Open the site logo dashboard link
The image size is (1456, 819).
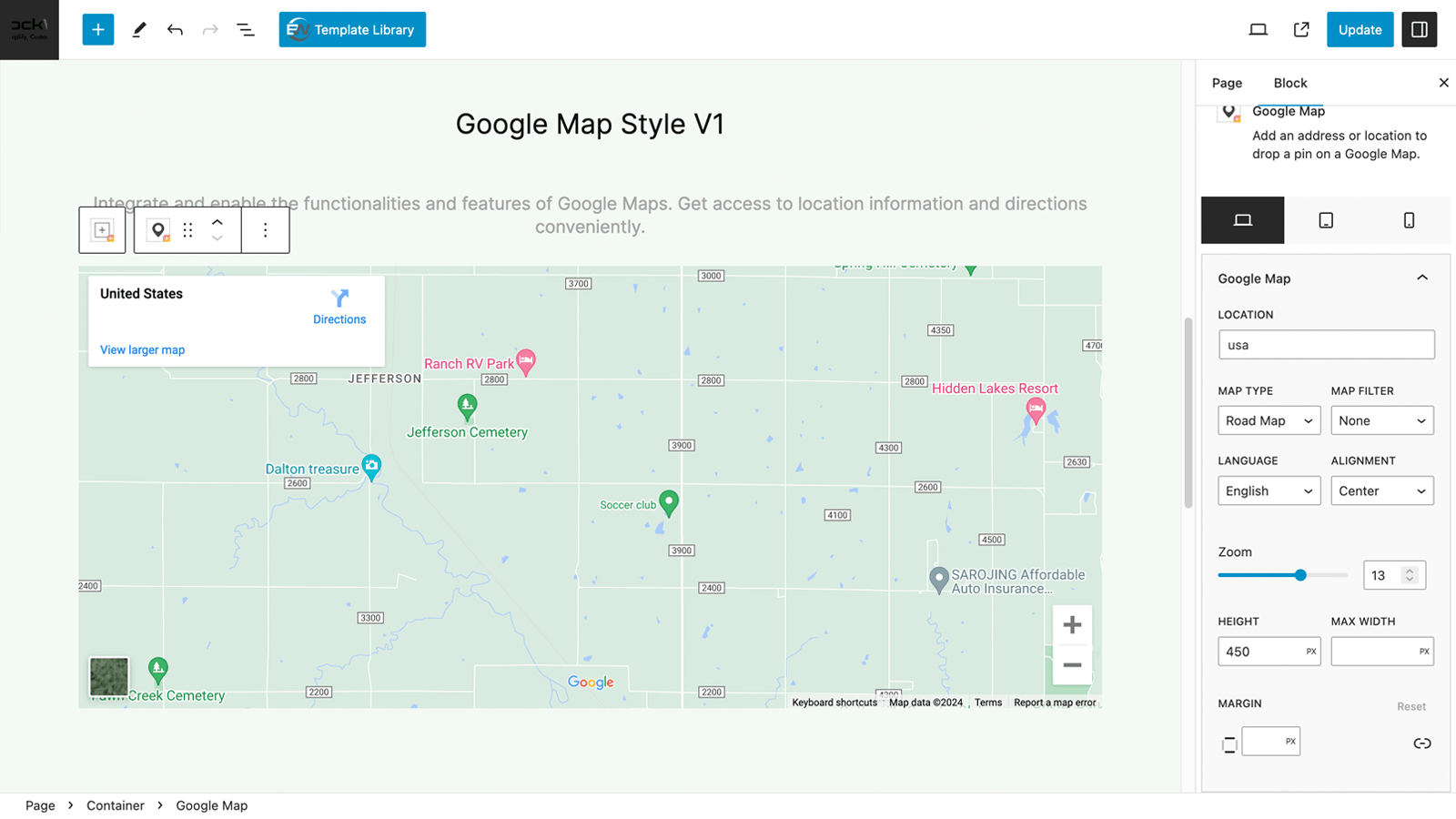[29, 29]
